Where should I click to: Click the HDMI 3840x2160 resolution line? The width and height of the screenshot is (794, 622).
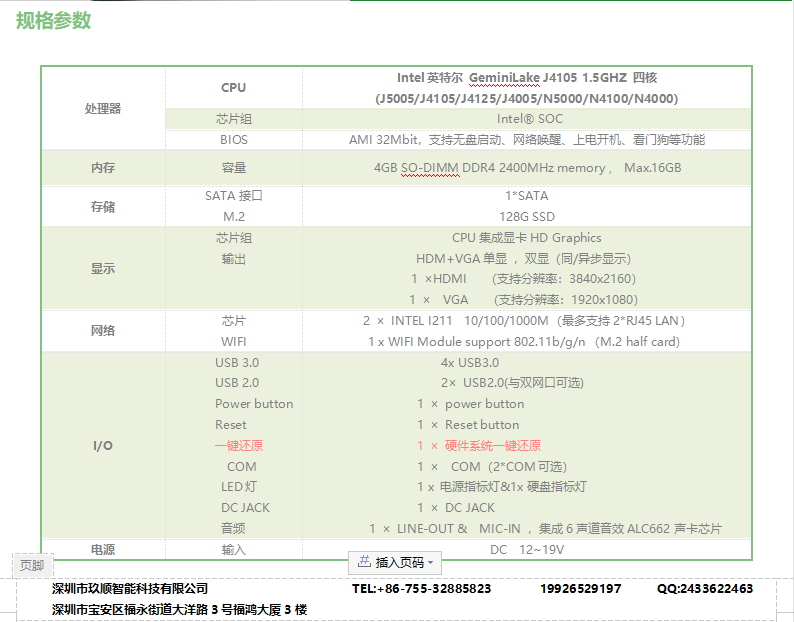pyautogui.click(x=523, y=279)
